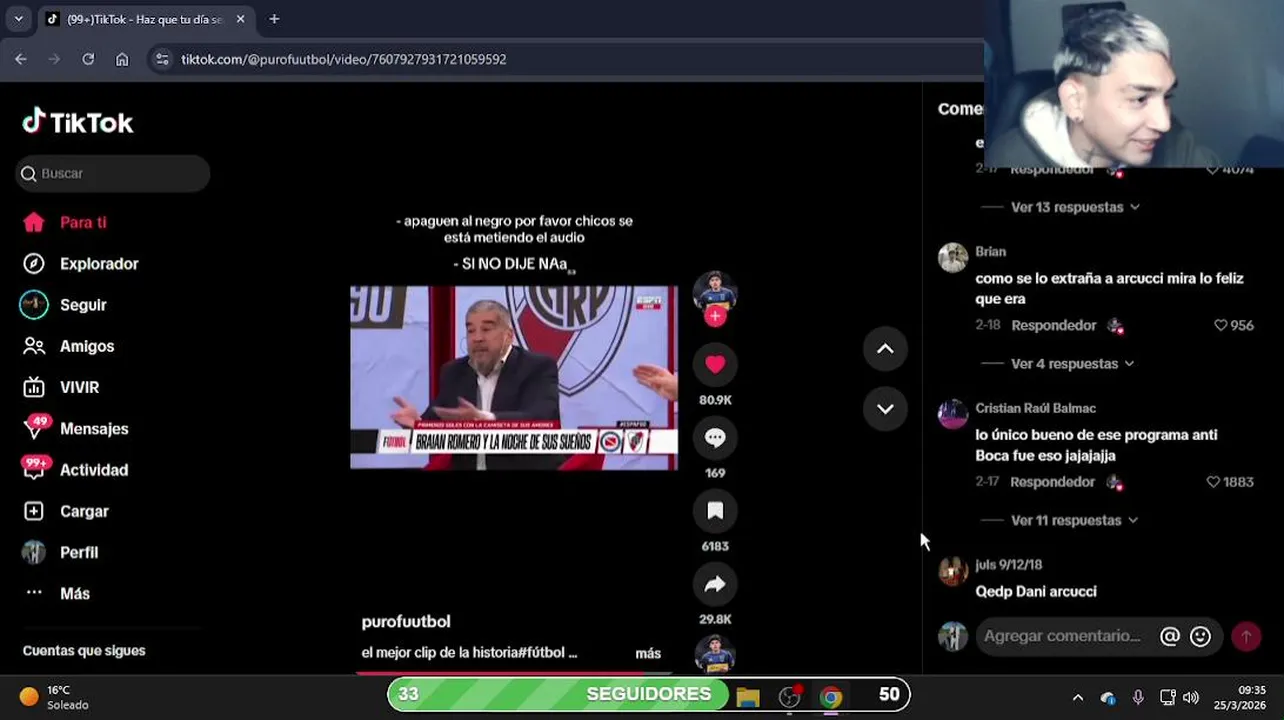Screen dimensions: 1284x720
Task: Click the TikTok logo
Action: (78, 122)
